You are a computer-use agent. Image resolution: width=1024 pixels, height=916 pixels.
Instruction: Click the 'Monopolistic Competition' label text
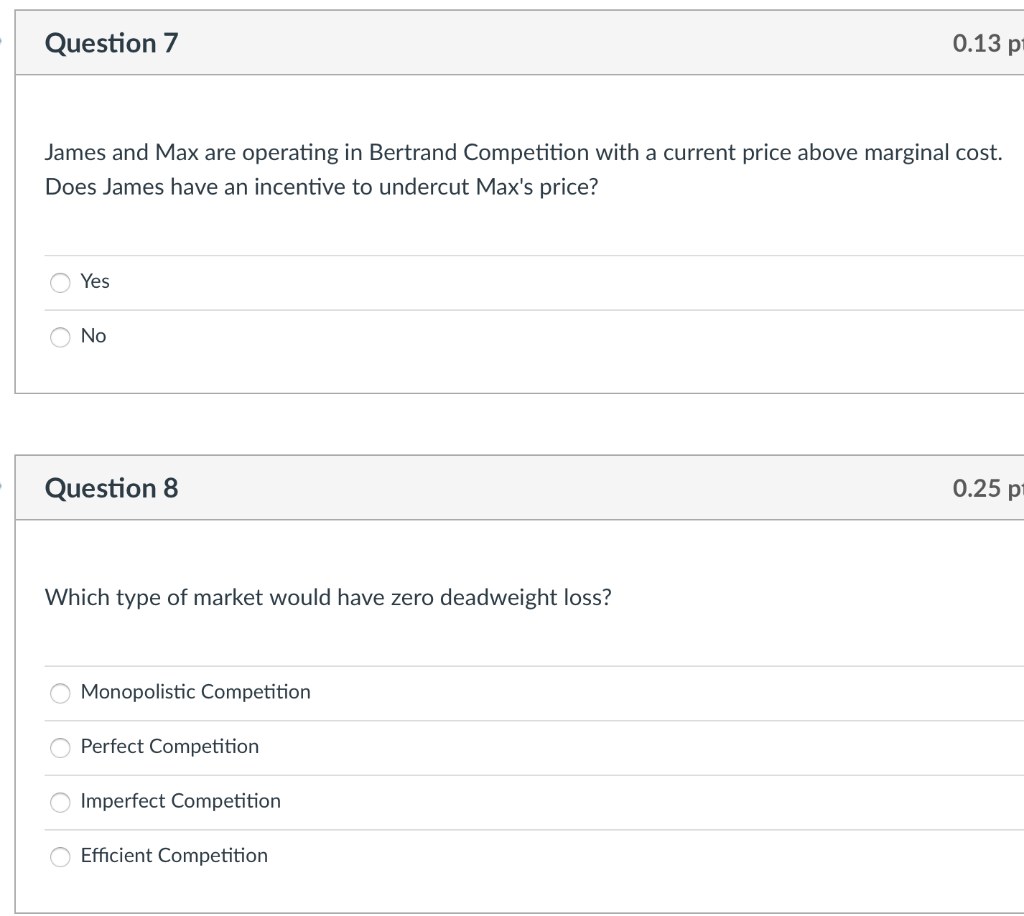(x=195, y=692)
